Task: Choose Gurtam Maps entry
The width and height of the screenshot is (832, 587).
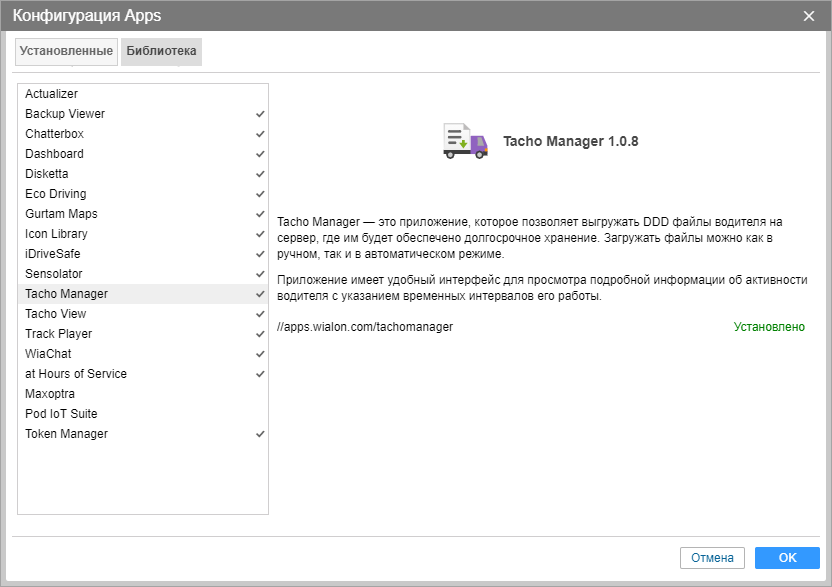Action: click(x=143, y=214)
